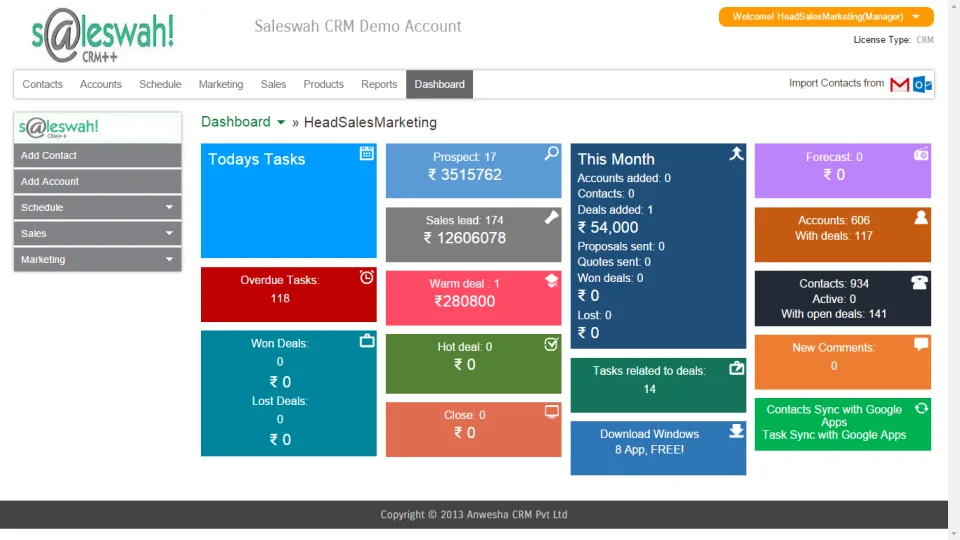Image resolution: width=960 pixels, height=540 pixels.
Task: Open the Hot deal: 0 tile
Action: click(x=473, y=364)
